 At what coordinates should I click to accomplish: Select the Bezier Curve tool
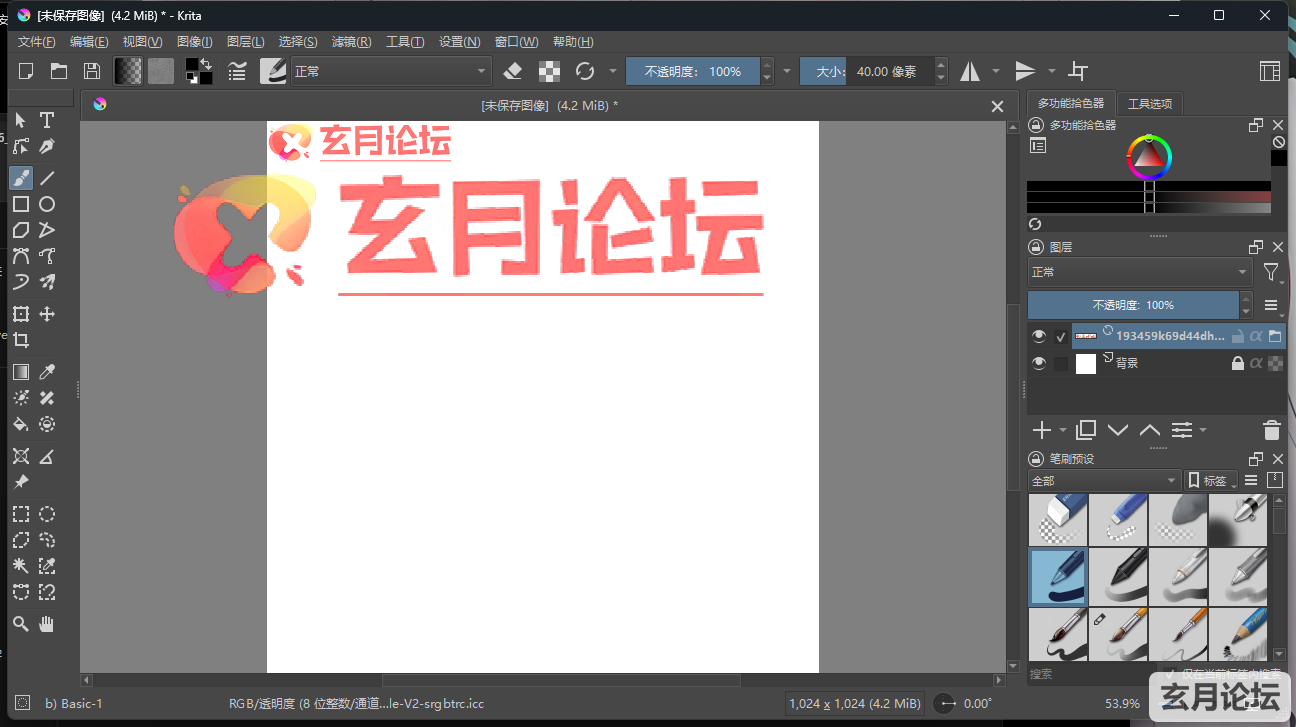(20, 256)
